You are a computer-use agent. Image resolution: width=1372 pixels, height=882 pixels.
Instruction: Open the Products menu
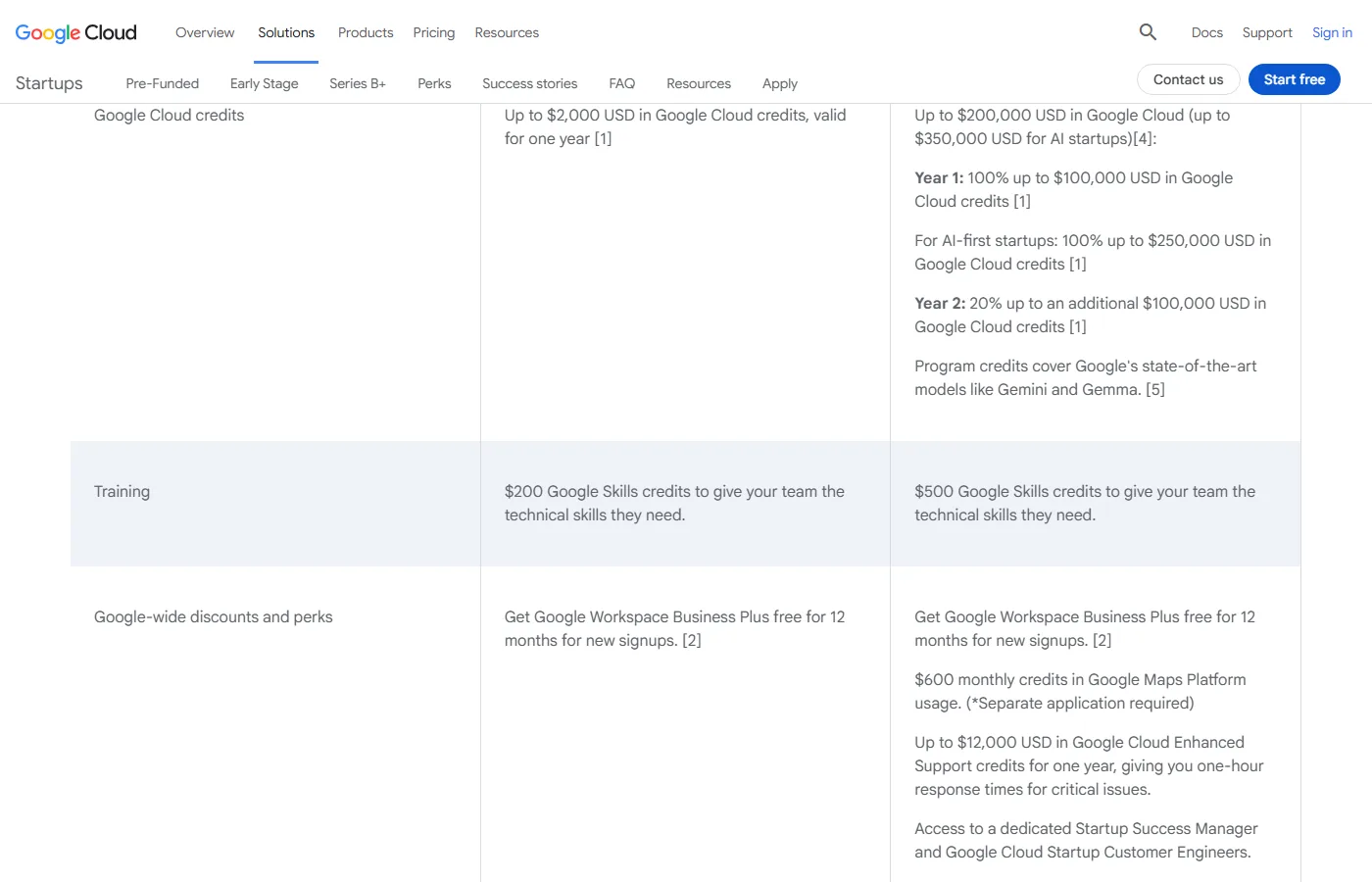point(366,32)
